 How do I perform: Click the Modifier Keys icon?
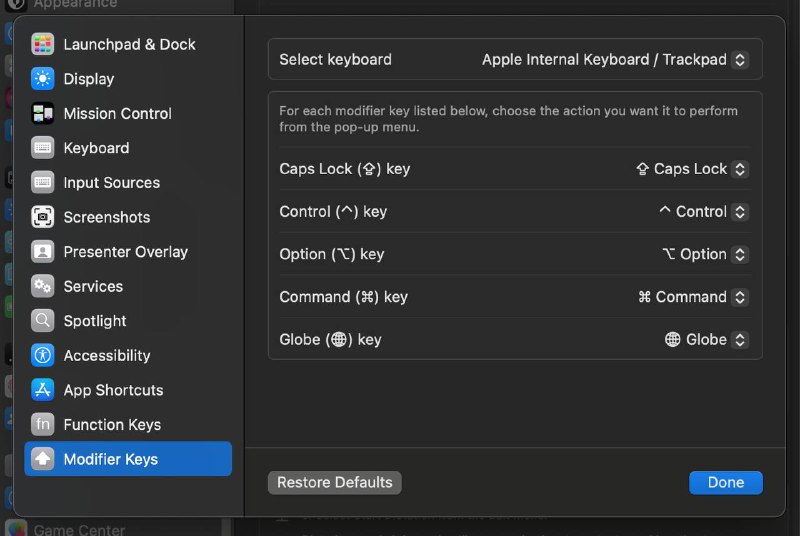[x=42, y=459]
